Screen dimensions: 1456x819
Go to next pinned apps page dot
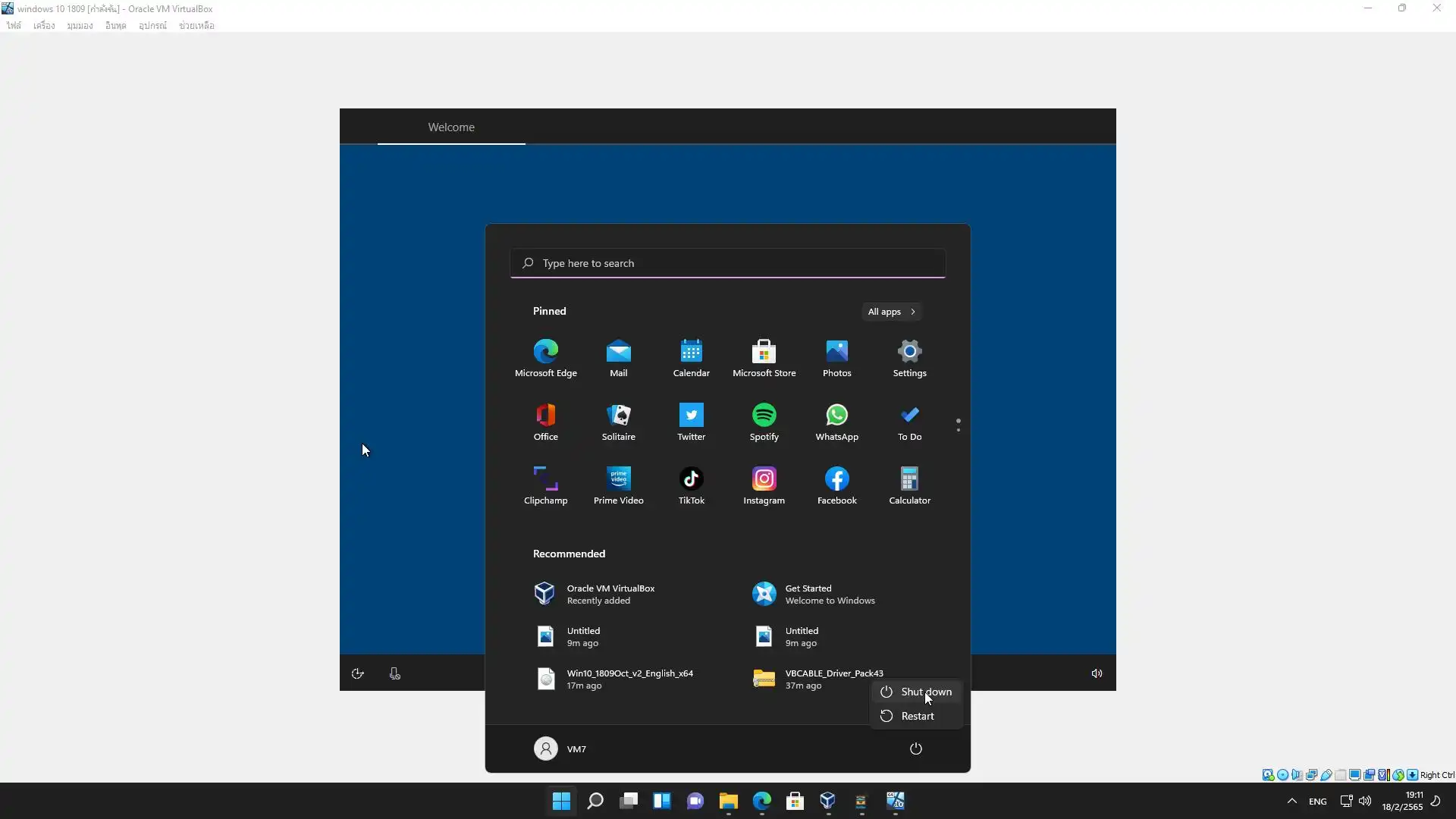pyautogui.click(x=959, y=430)
